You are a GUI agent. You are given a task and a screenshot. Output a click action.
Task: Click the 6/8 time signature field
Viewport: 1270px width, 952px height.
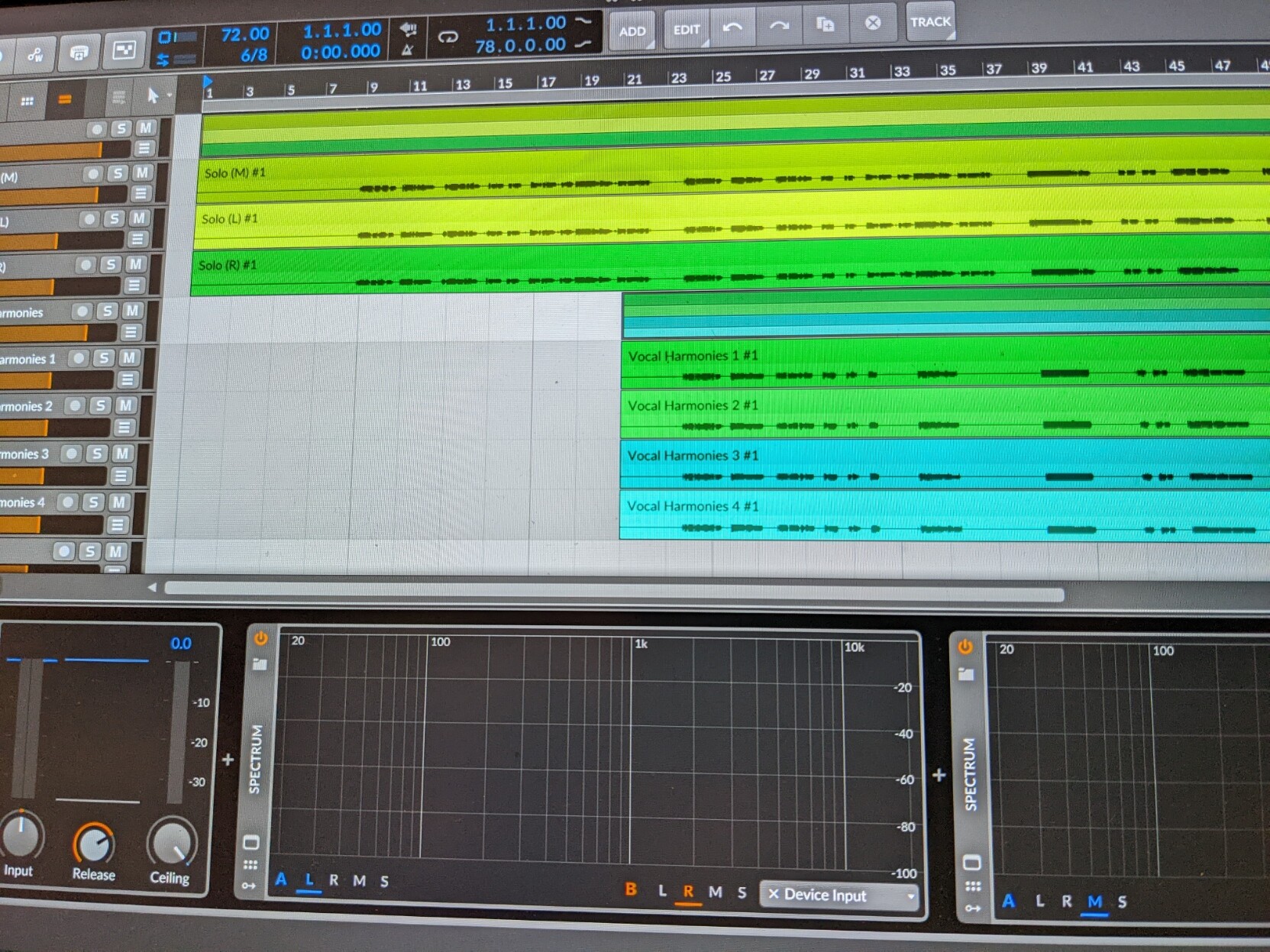pos(254,55)
